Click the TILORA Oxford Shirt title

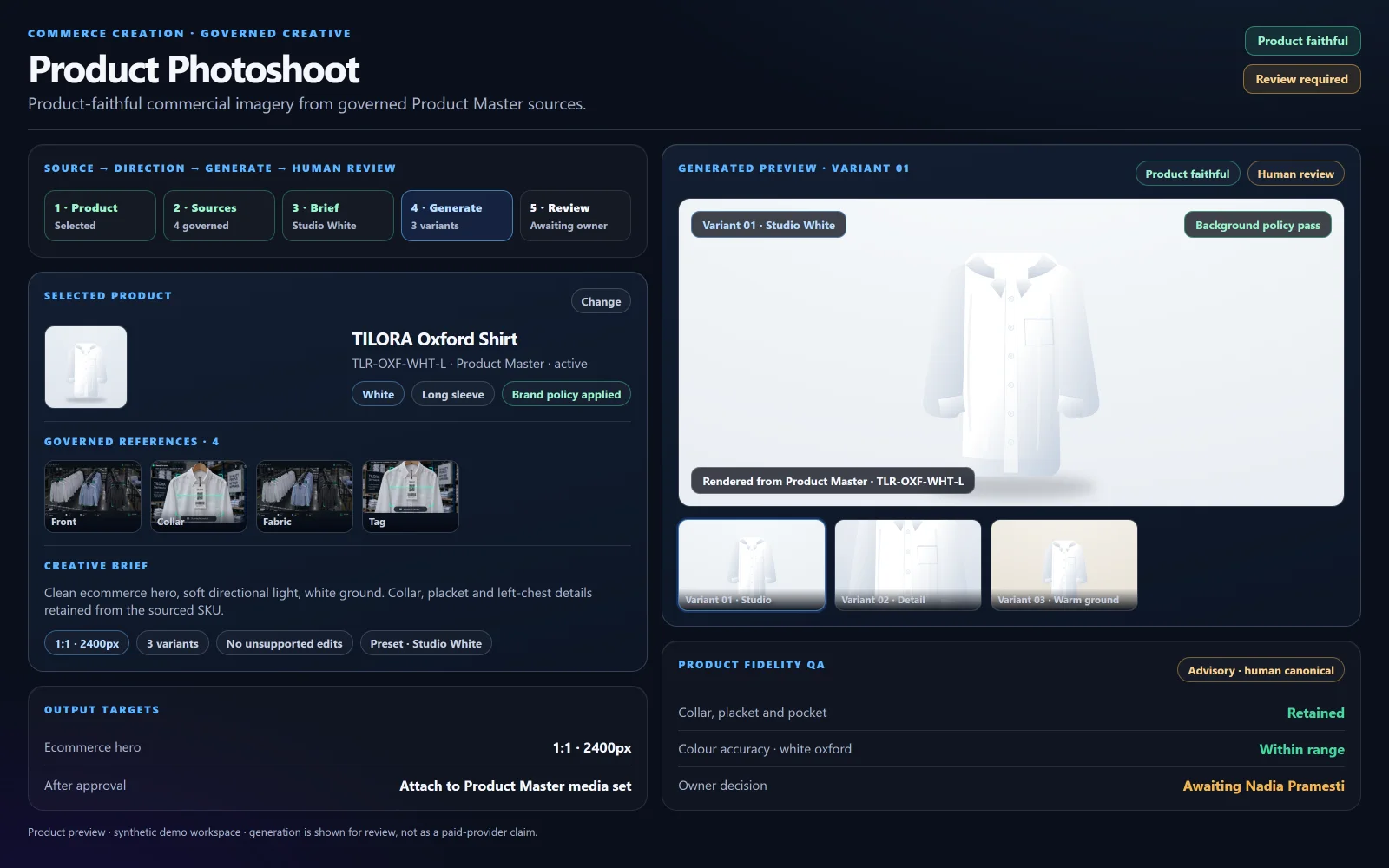pos(434,339)
